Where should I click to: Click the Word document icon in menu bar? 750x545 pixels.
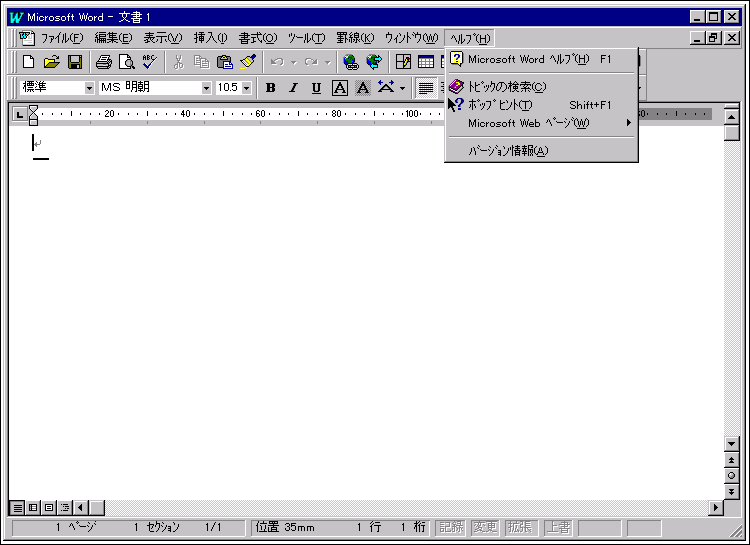(27, 37)
